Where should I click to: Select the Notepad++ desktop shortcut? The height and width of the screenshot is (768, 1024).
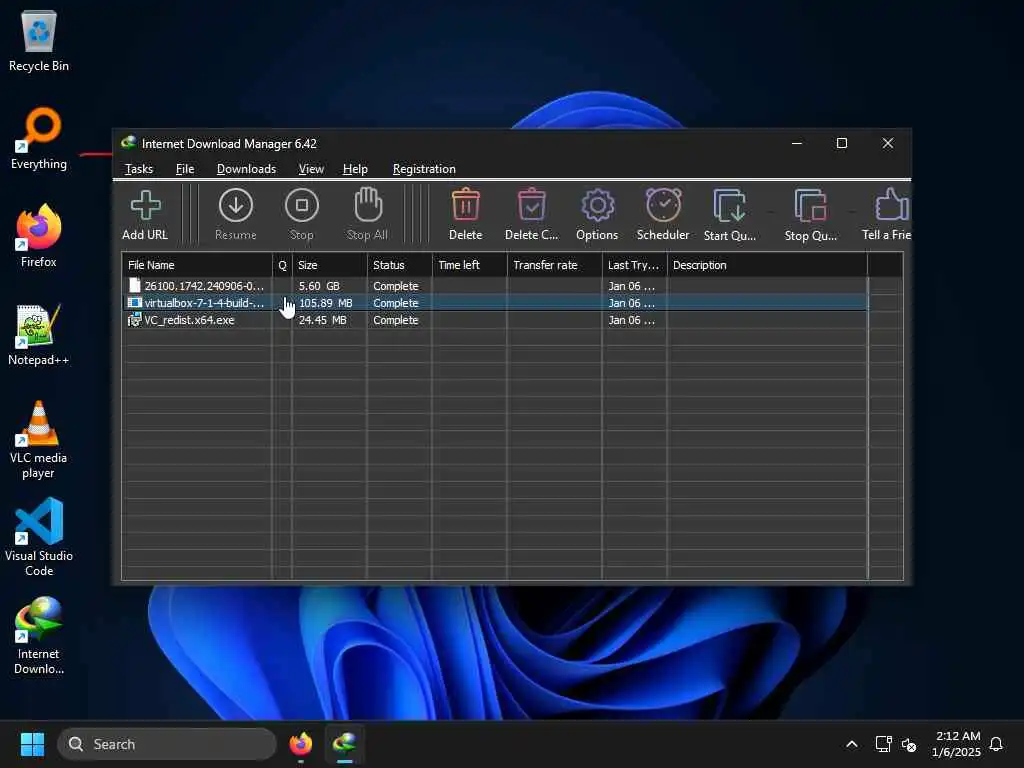(x=39, y=334)
